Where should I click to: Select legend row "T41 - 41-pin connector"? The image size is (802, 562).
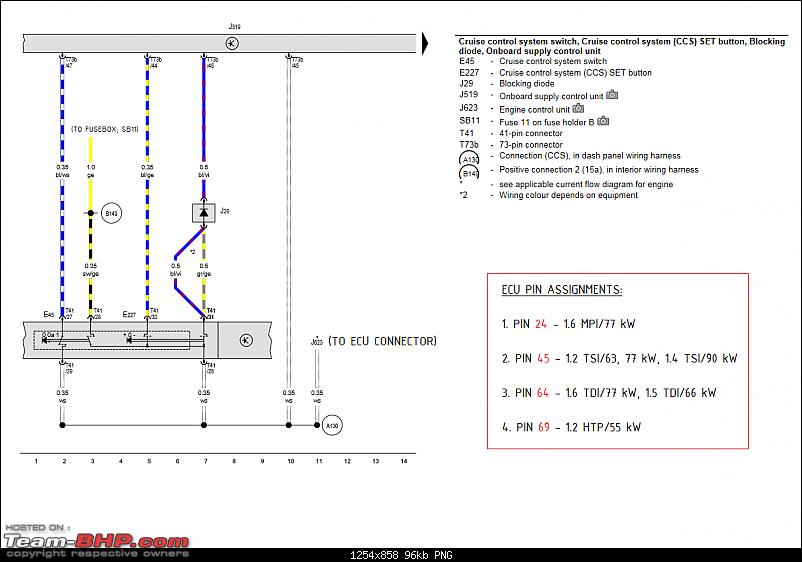coord(511,133)
